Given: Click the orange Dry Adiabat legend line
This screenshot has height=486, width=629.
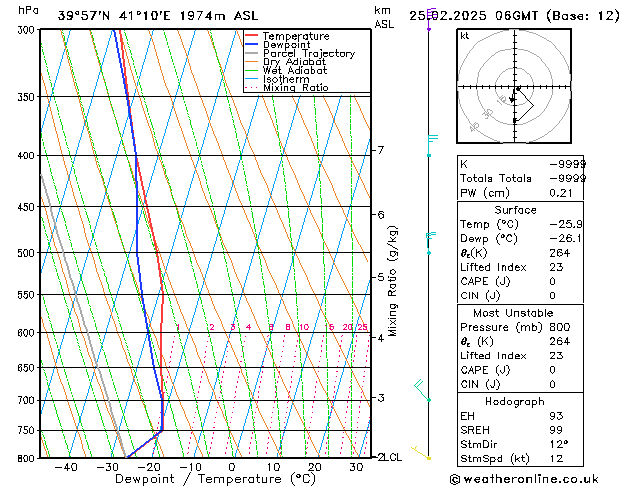Looking at the screenshot, I should [x=252, y=62].
